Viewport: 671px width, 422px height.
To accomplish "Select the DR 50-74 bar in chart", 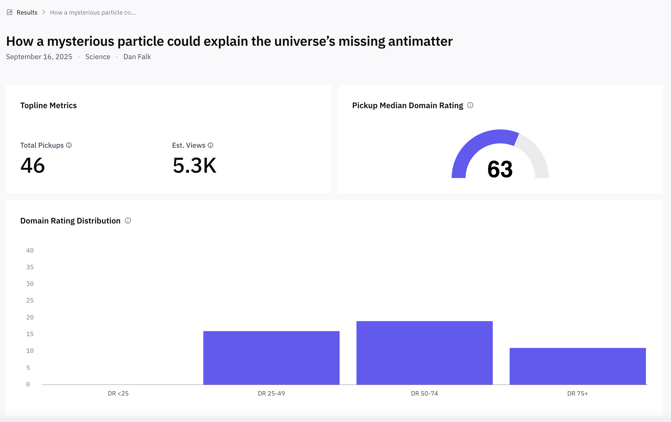I will click(x=424, y=352).
